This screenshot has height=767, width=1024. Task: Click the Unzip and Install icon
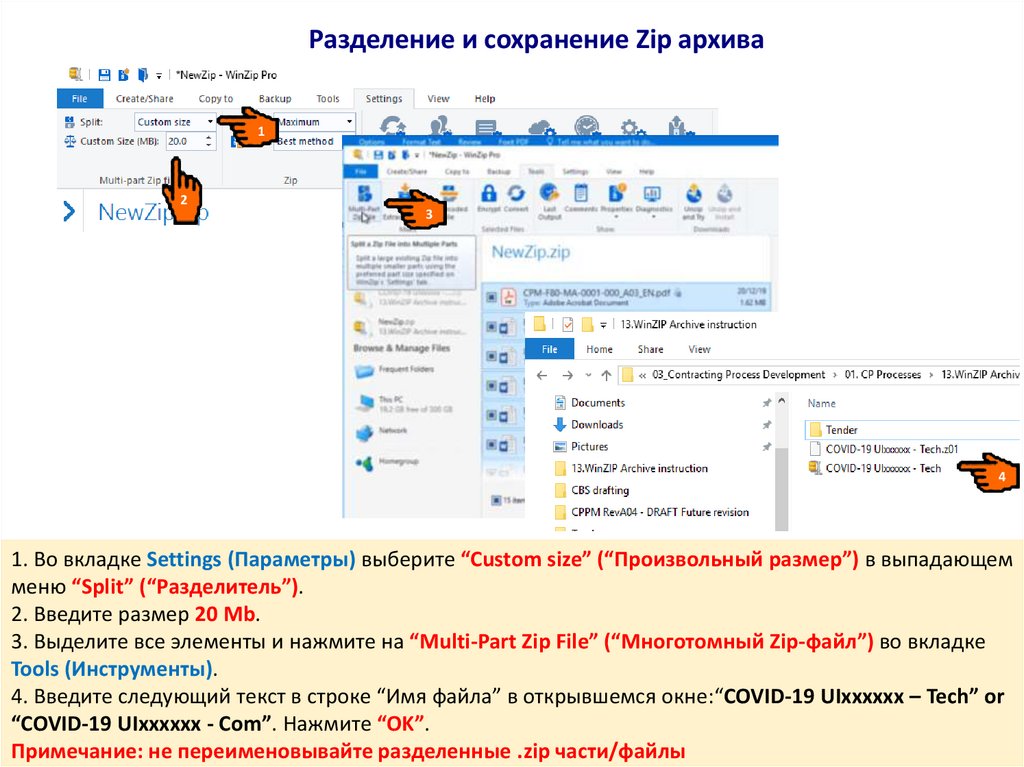pos(724,193)
